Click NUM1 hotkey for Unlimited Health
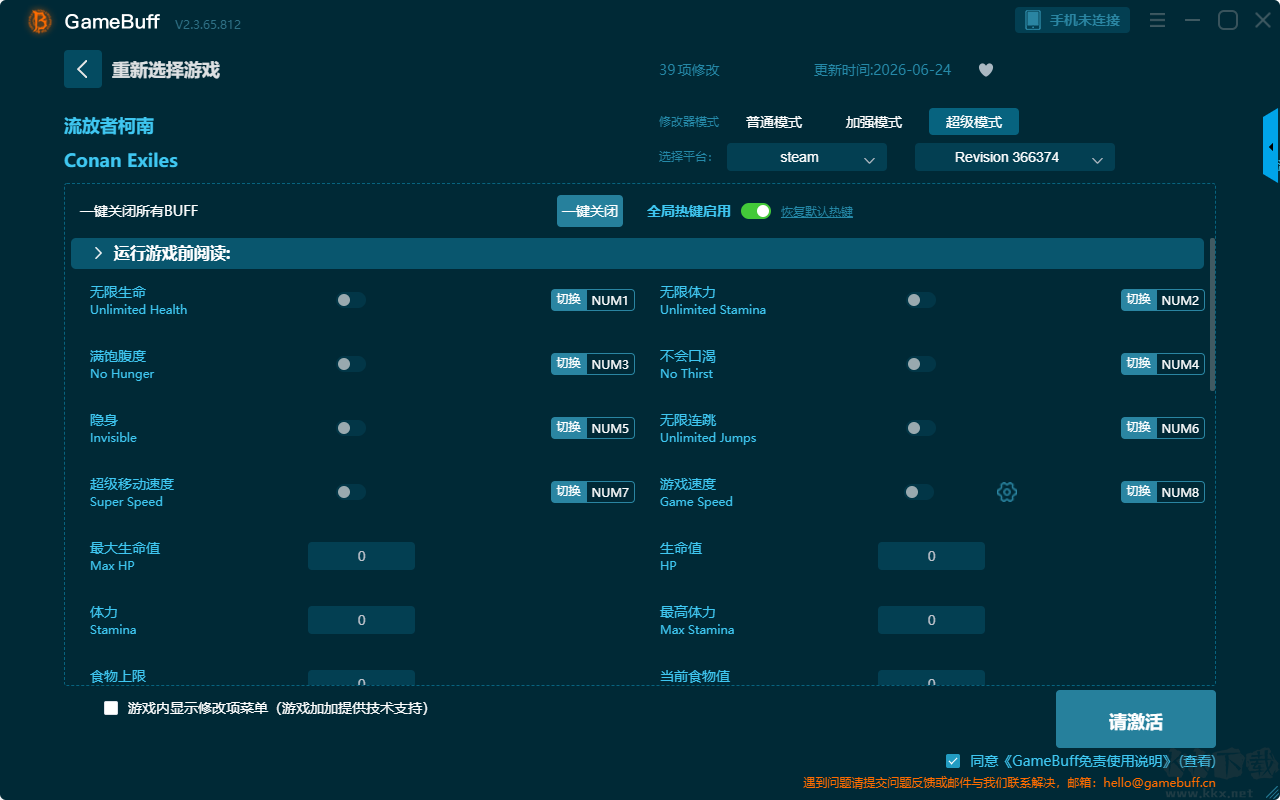 [610, 300]
